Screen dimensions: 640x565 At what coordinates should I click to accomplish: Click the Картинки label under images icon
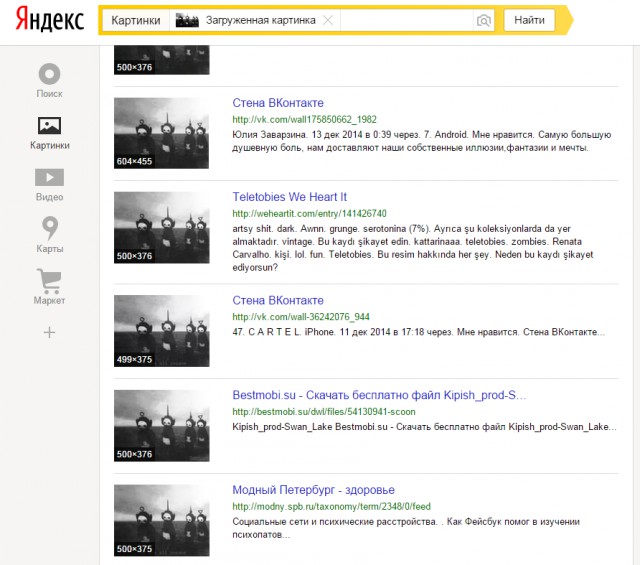[x=49, y=145]
